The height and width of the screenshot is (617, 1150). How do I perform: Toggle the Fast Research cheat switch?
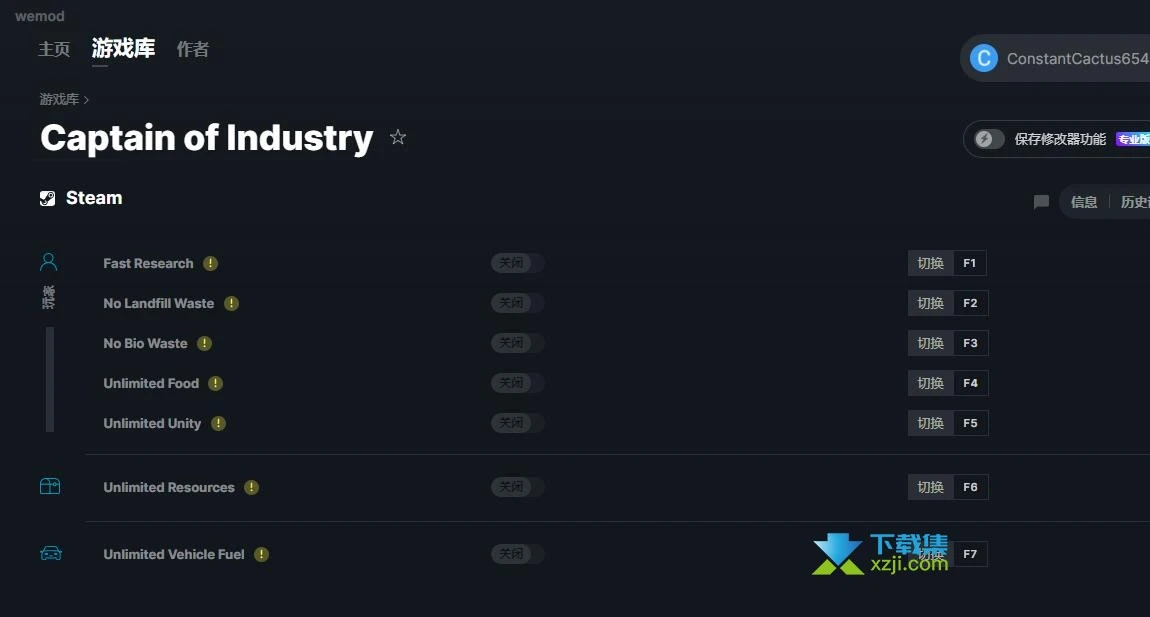517,263
